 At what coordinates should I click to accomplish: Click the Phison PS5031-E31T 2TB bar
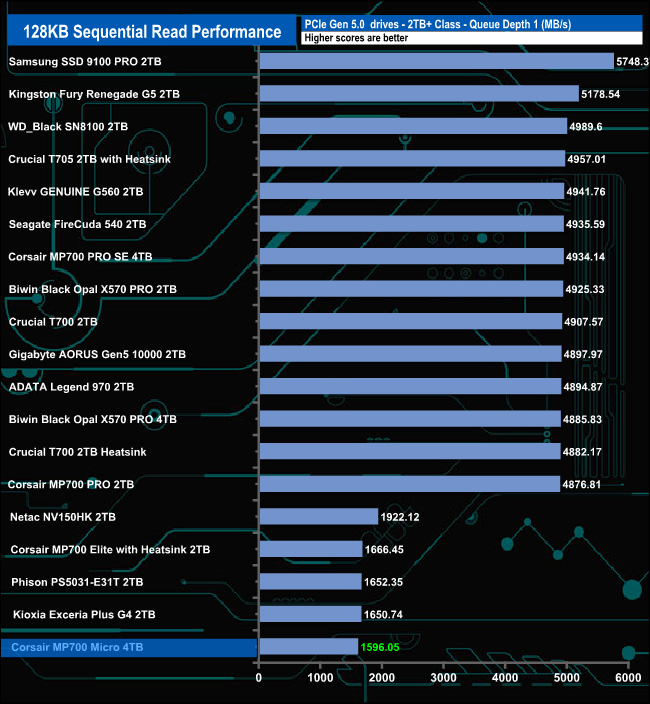point(311,581)
